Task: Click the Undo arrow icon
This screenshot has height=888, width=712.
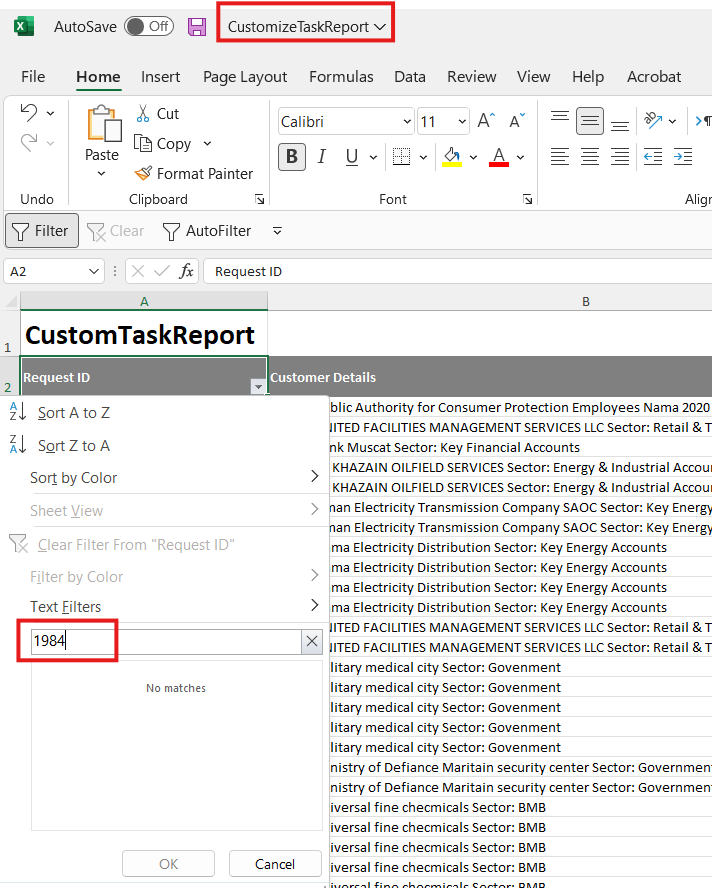Action: coord(29,113)
